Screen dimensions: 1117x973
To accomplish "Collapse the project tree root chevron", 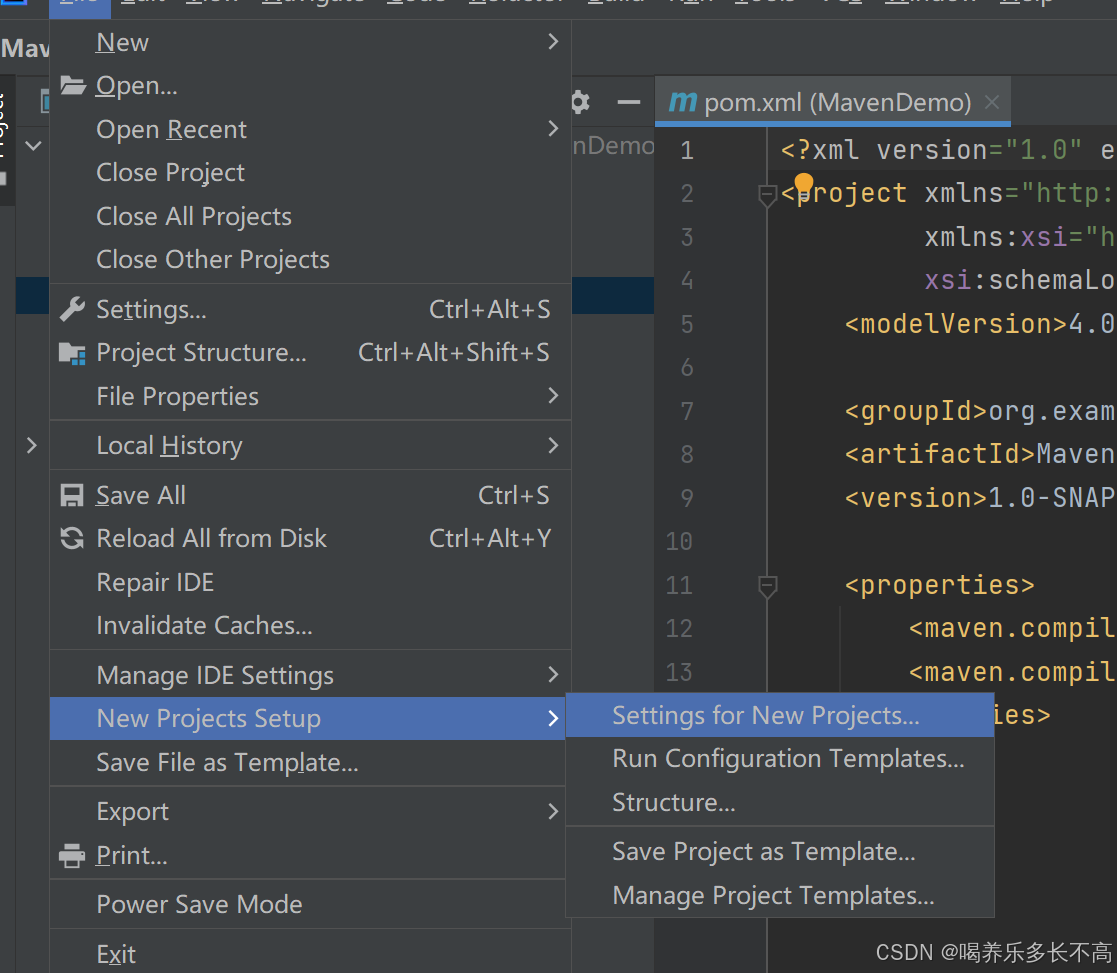I will [x=33, y=146].
